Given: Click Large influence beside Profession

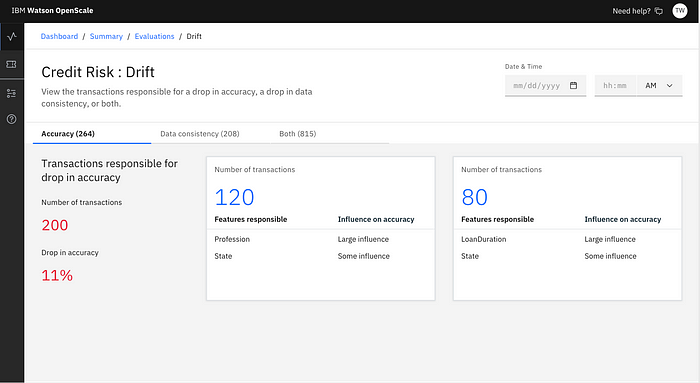Looking at the screenshot, I should [x=363, y=239].
